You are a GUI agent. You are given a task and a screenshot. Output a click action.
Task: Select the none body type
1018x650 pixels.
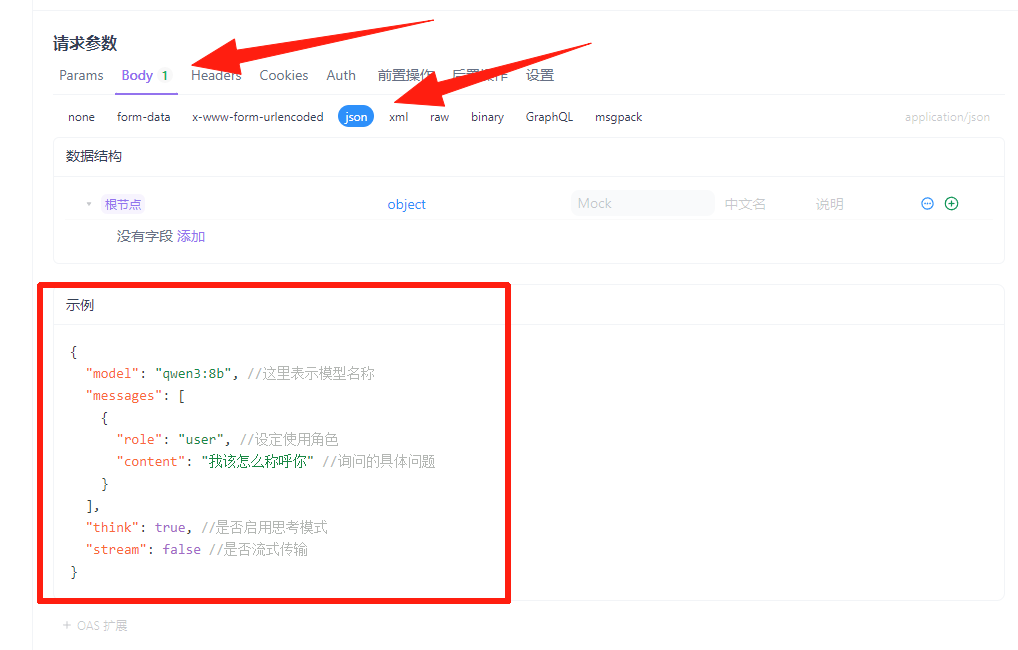pyautogui.click(x=81, y=117)
